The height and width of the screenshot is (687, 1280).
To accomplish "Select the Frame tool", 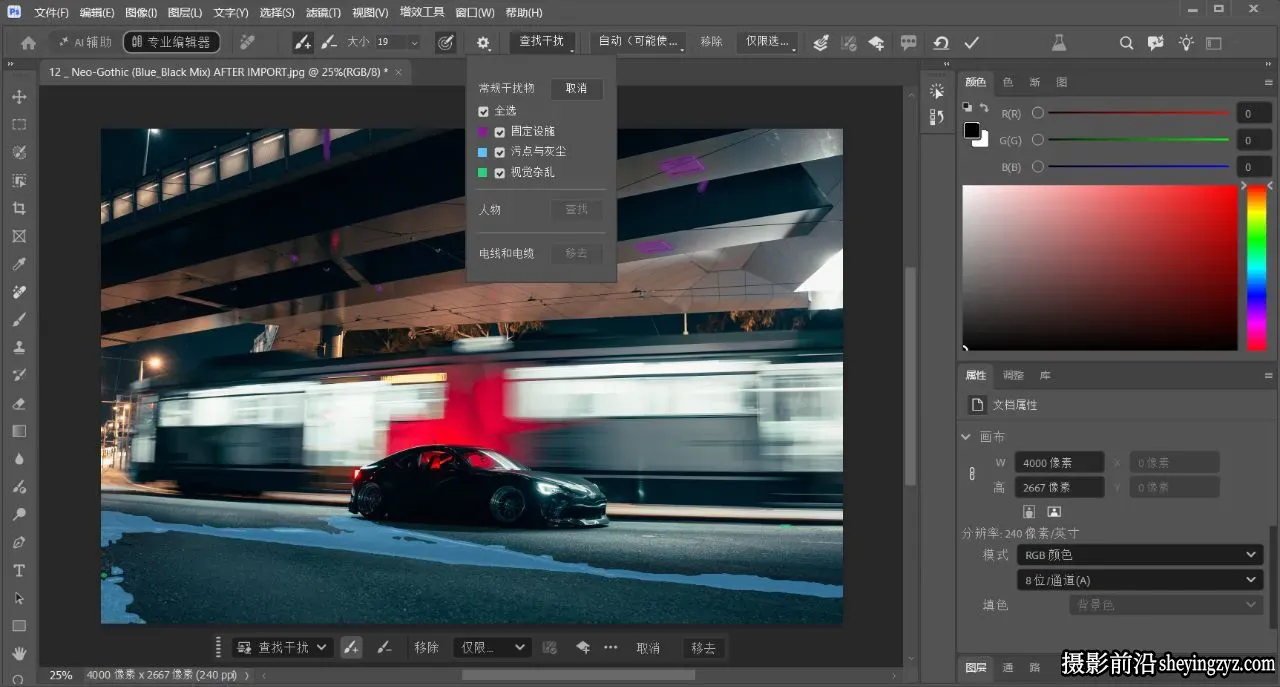I will click(x=19, y=237).
